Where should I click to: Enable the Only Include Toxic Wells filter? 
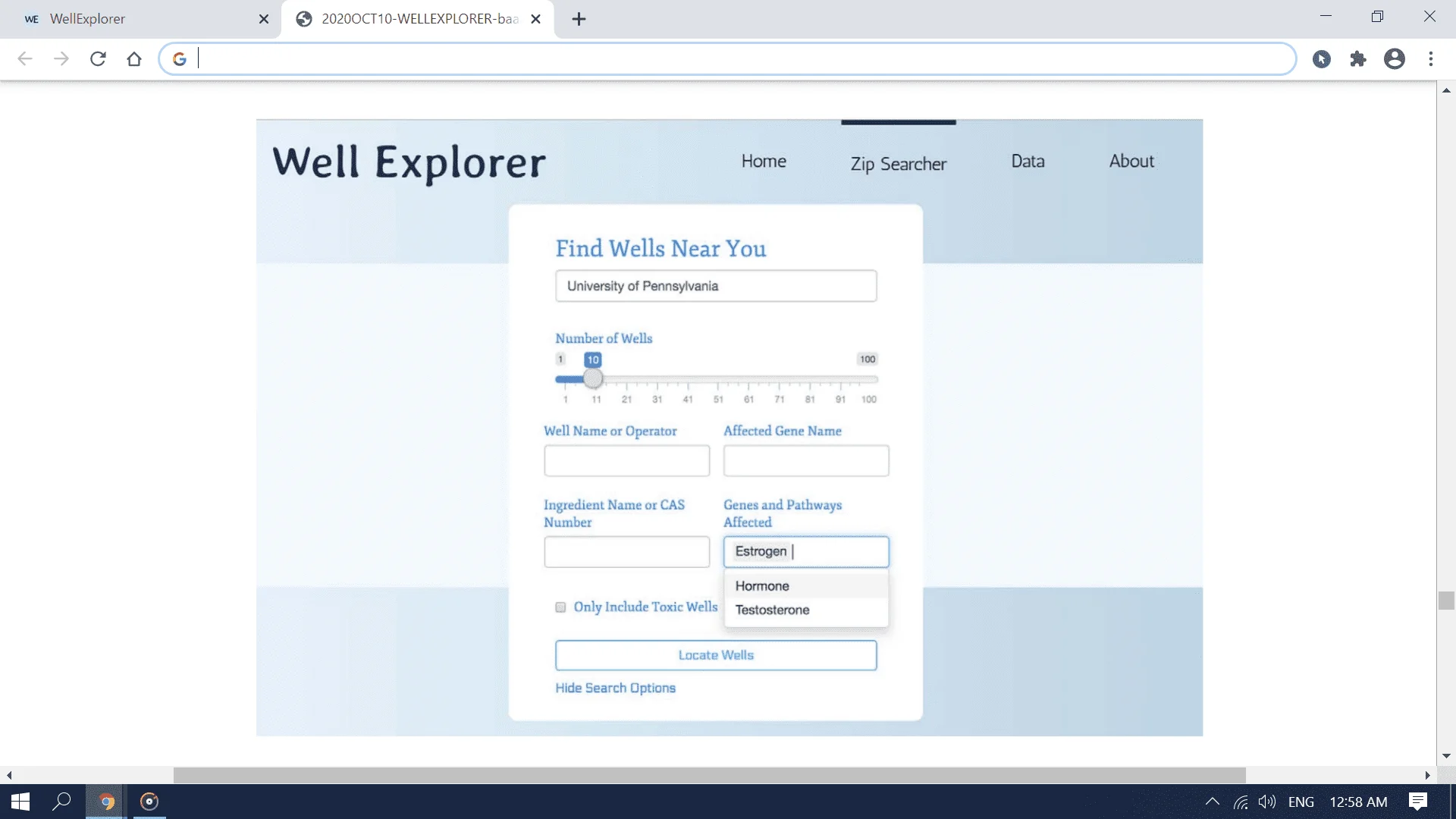(x=561, y=606)
